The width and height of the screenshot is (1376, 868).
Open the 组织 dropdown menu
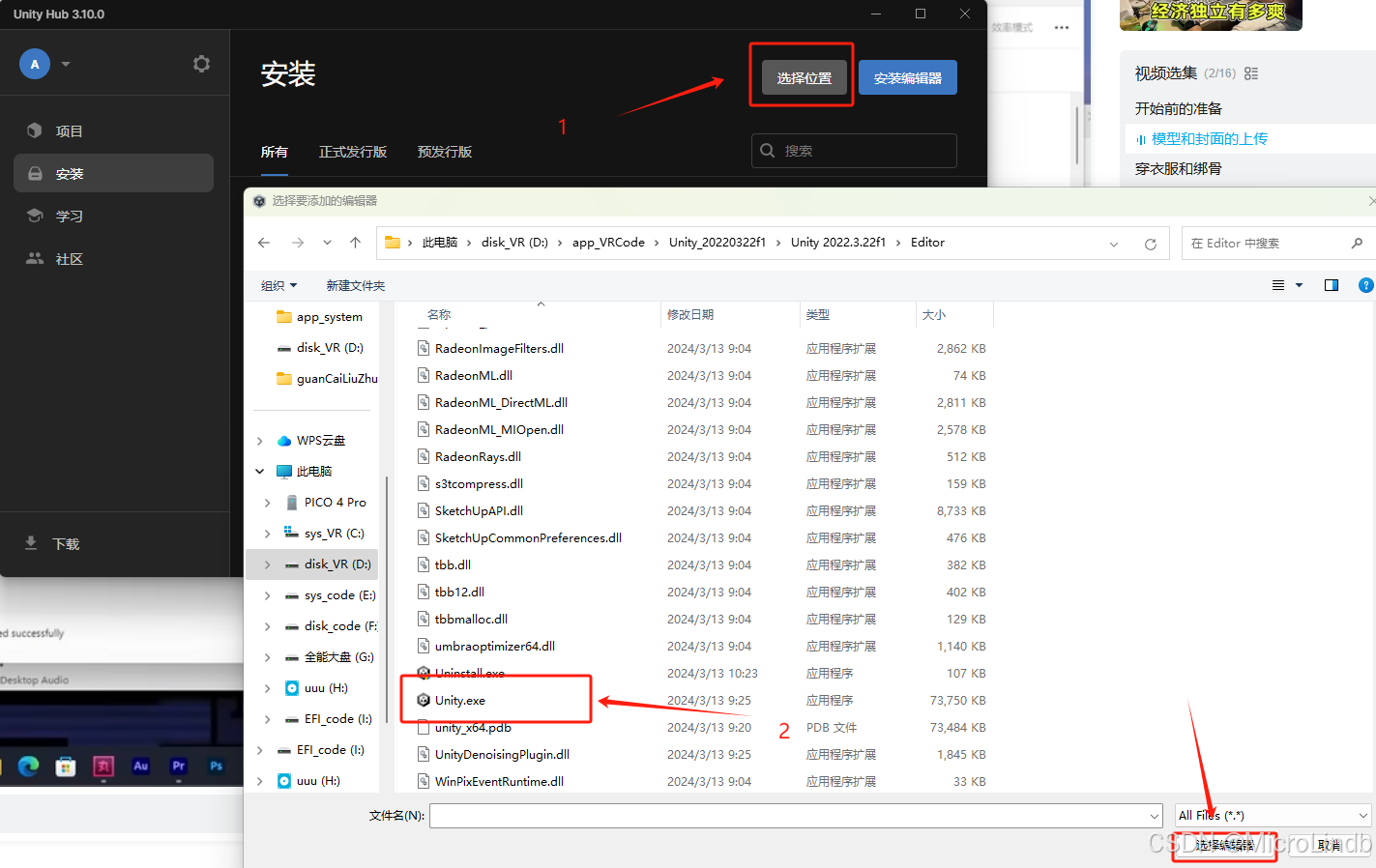[x=278, y=285]
